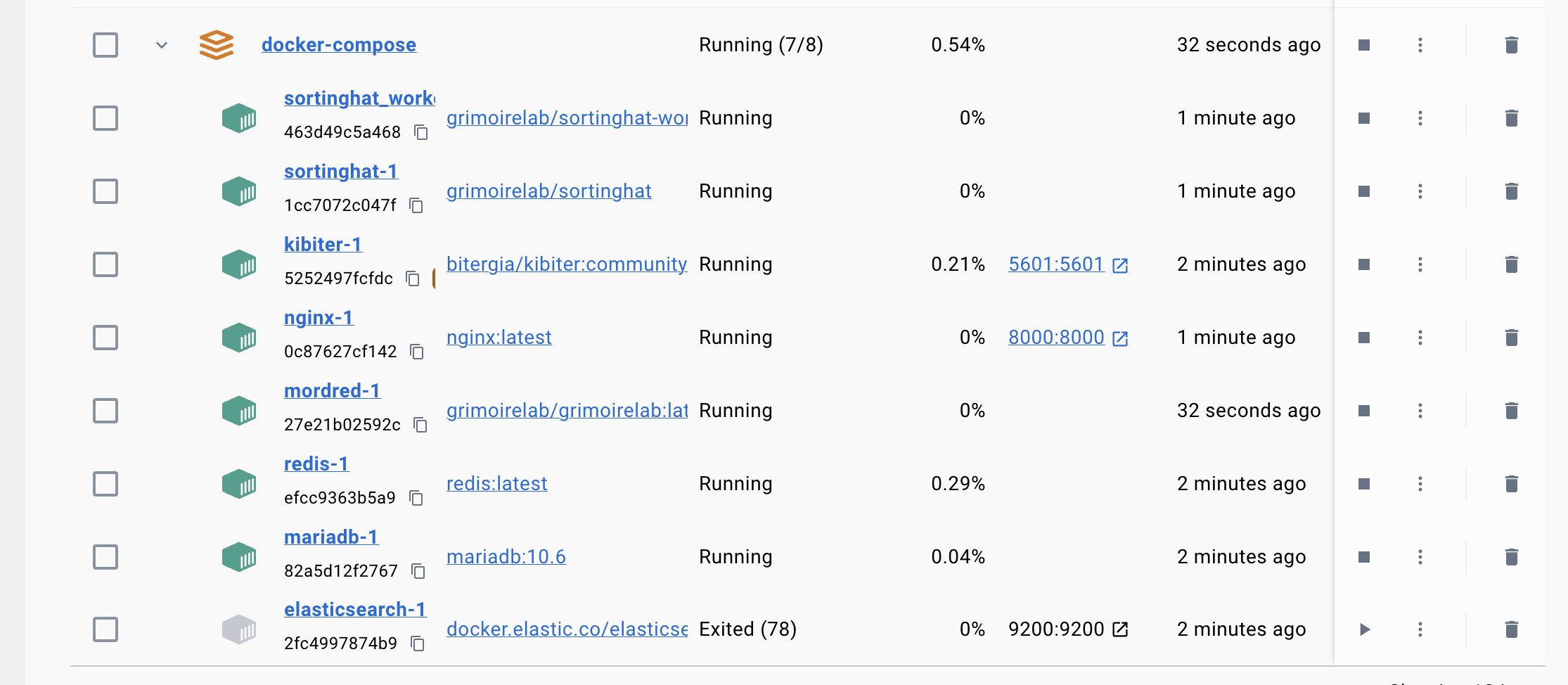Start the exited elasticsearch-1 container
The image size is (1568, 685).
point(1365,629)
